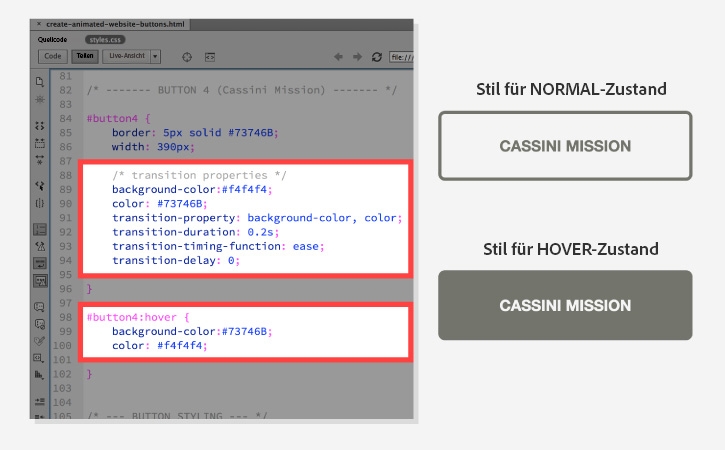Click the normal-state CASSINI MISSION outlined button
The width and height of the screenshot is (725, 450).
pyautogui.click(x=565, y=146)
